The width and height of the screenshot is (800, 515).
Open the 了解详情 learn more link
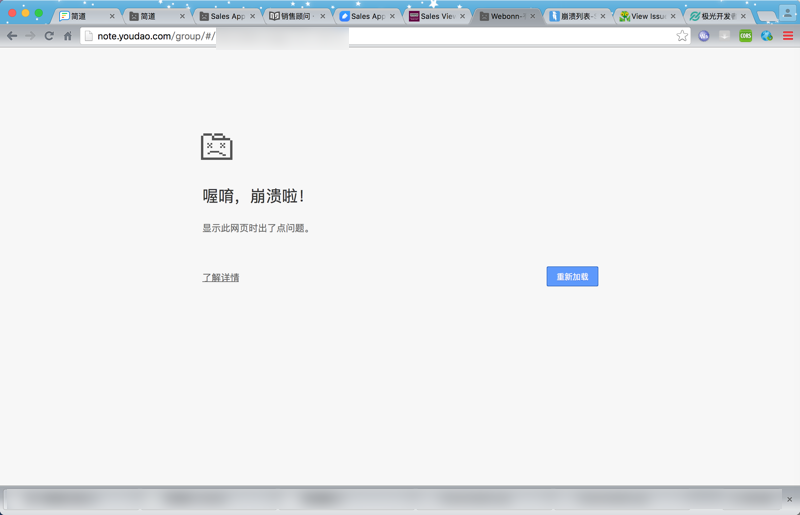click(x=221, y=278)
